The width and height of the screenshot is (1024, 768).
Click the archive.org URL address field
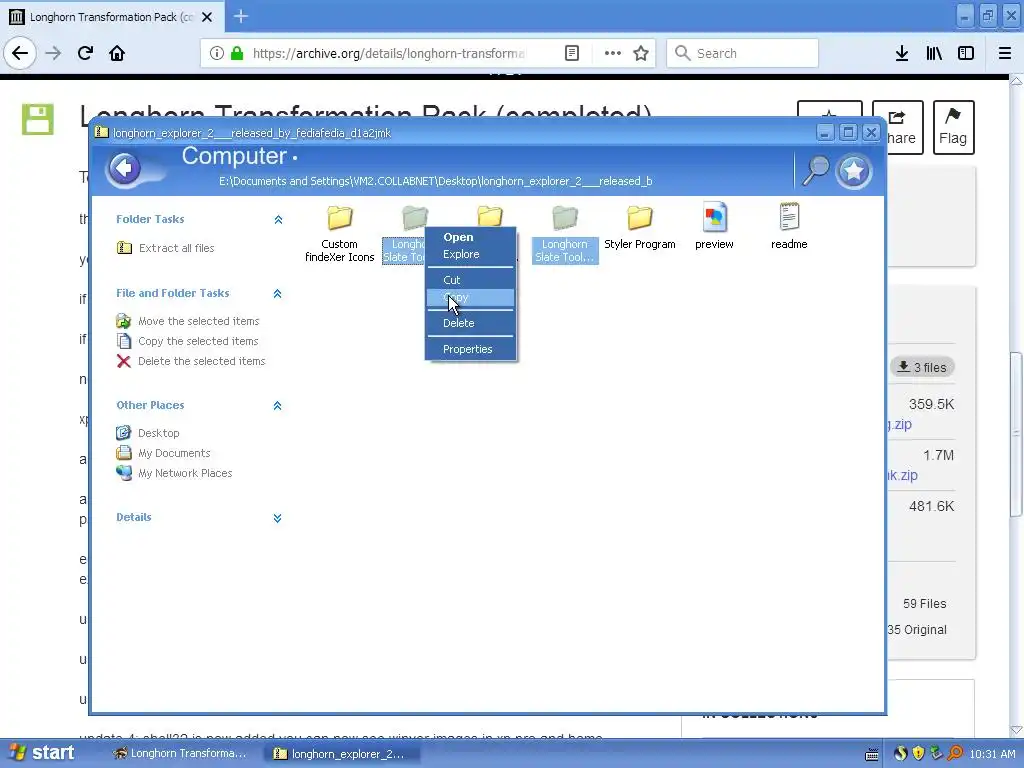(389, 53)
